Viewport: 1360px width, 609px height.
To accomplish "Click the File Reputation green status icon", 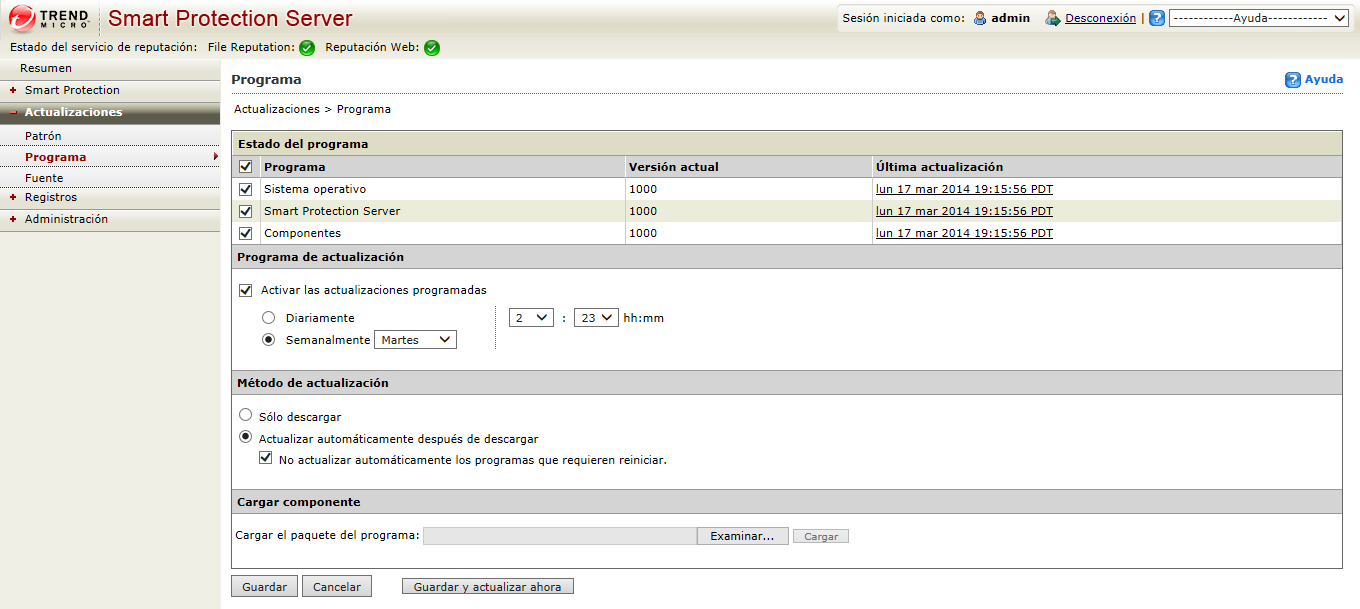I will pos(307,48).
